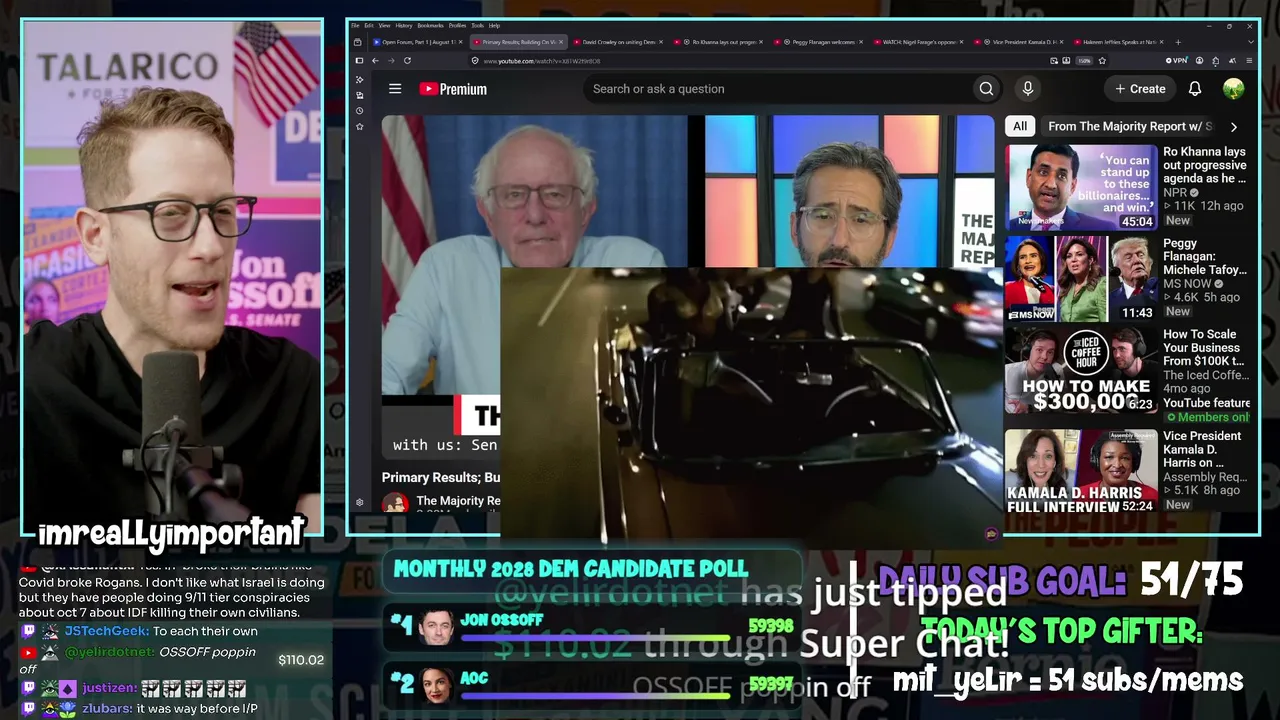Open the File menu in the browser
This screenshot has height=720, width=1280.
pyautogui.click(x=355, y=25)
